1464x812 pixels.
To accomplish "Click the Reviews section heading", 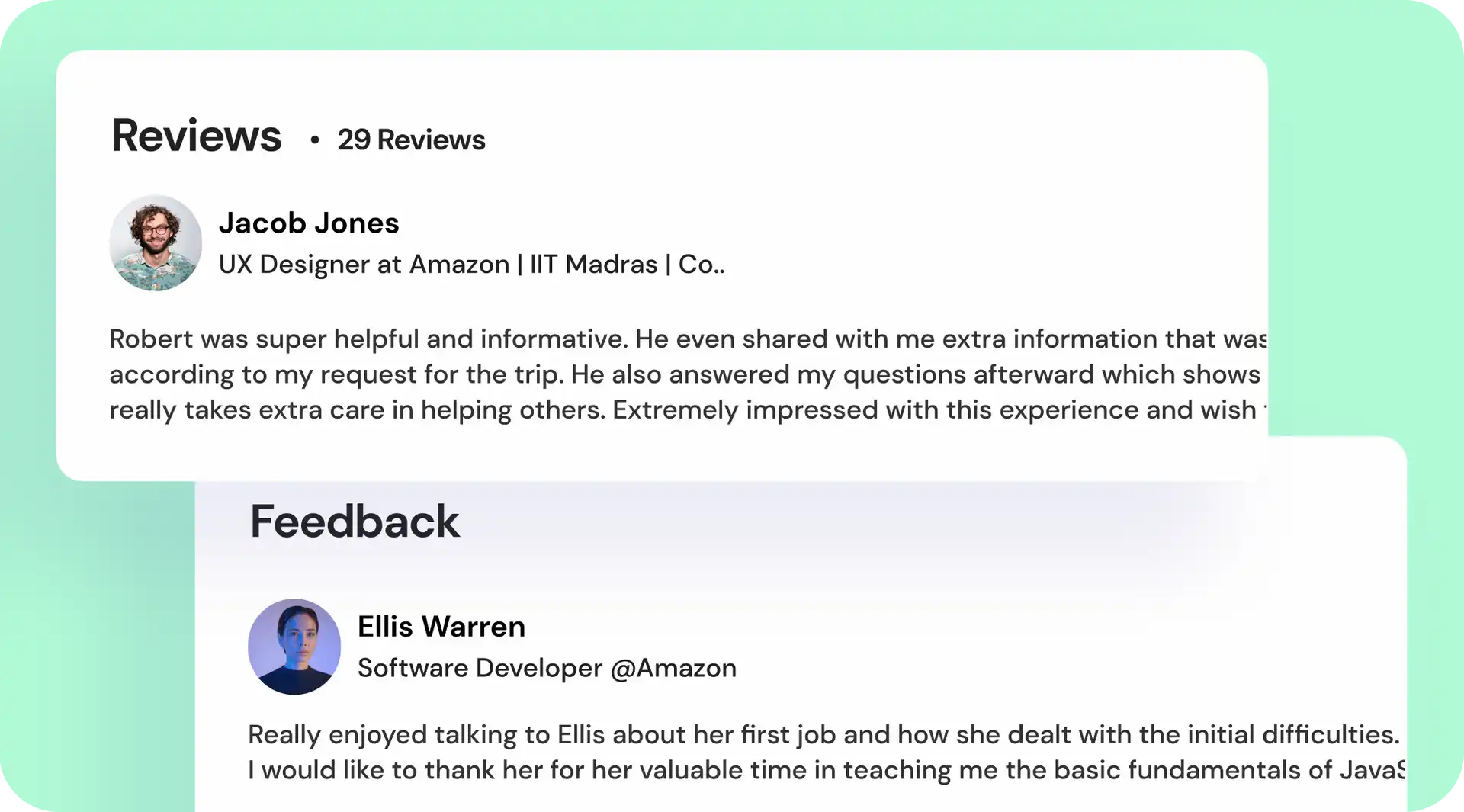I will 197,136.
